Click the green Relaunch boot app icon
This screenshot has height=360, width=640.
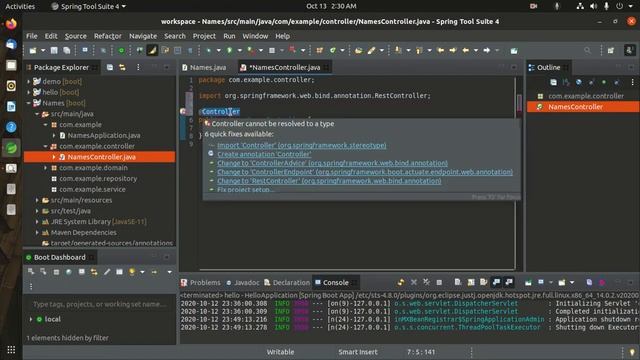click(121, 50)
